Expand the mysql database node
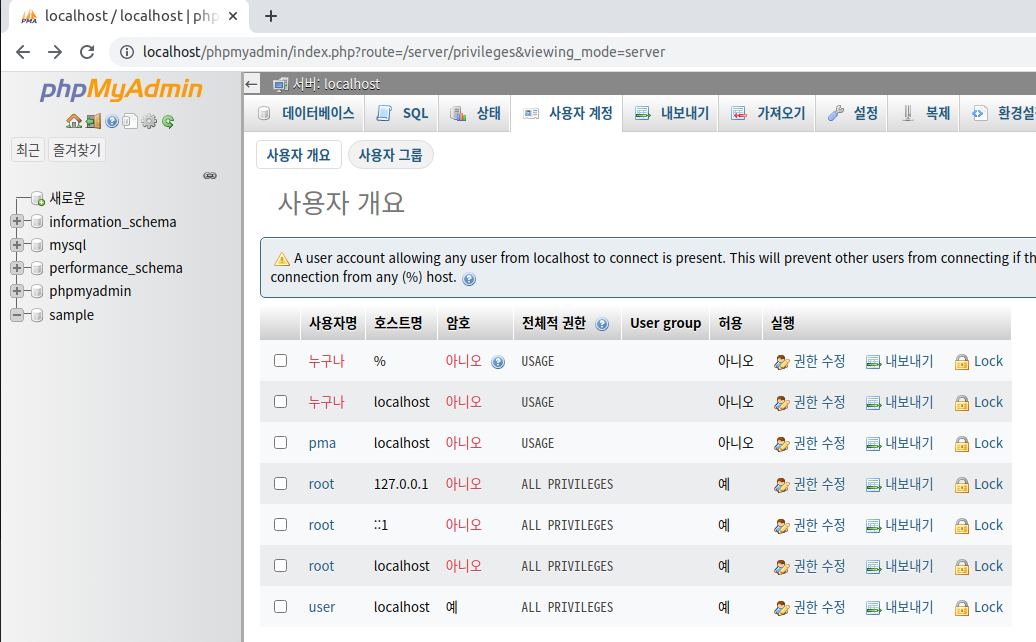The image size is (1036, 642). 17,245
